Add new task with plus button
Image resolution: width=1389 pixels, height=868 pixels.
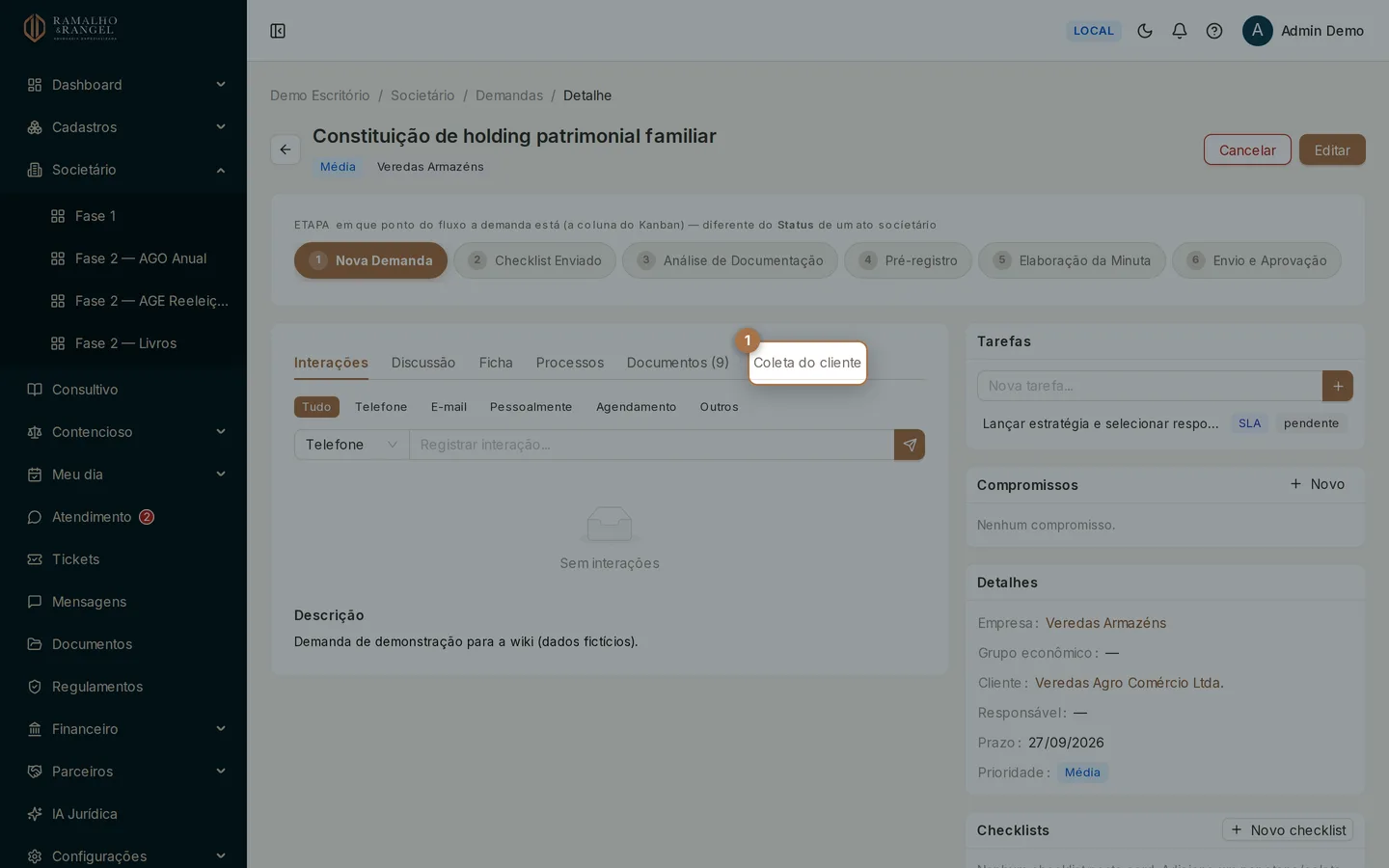1338,386
